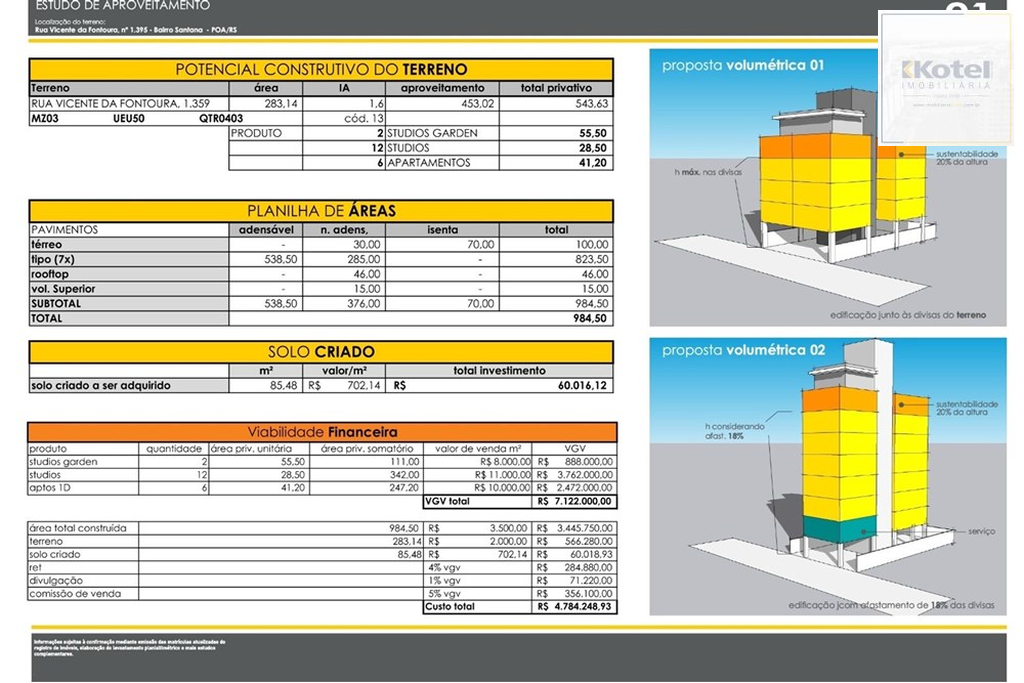Image resolution: width=1024 pixels, height=683 pixels.
Task: Click the total investimento value '60.016,12'
Action: 583,385
